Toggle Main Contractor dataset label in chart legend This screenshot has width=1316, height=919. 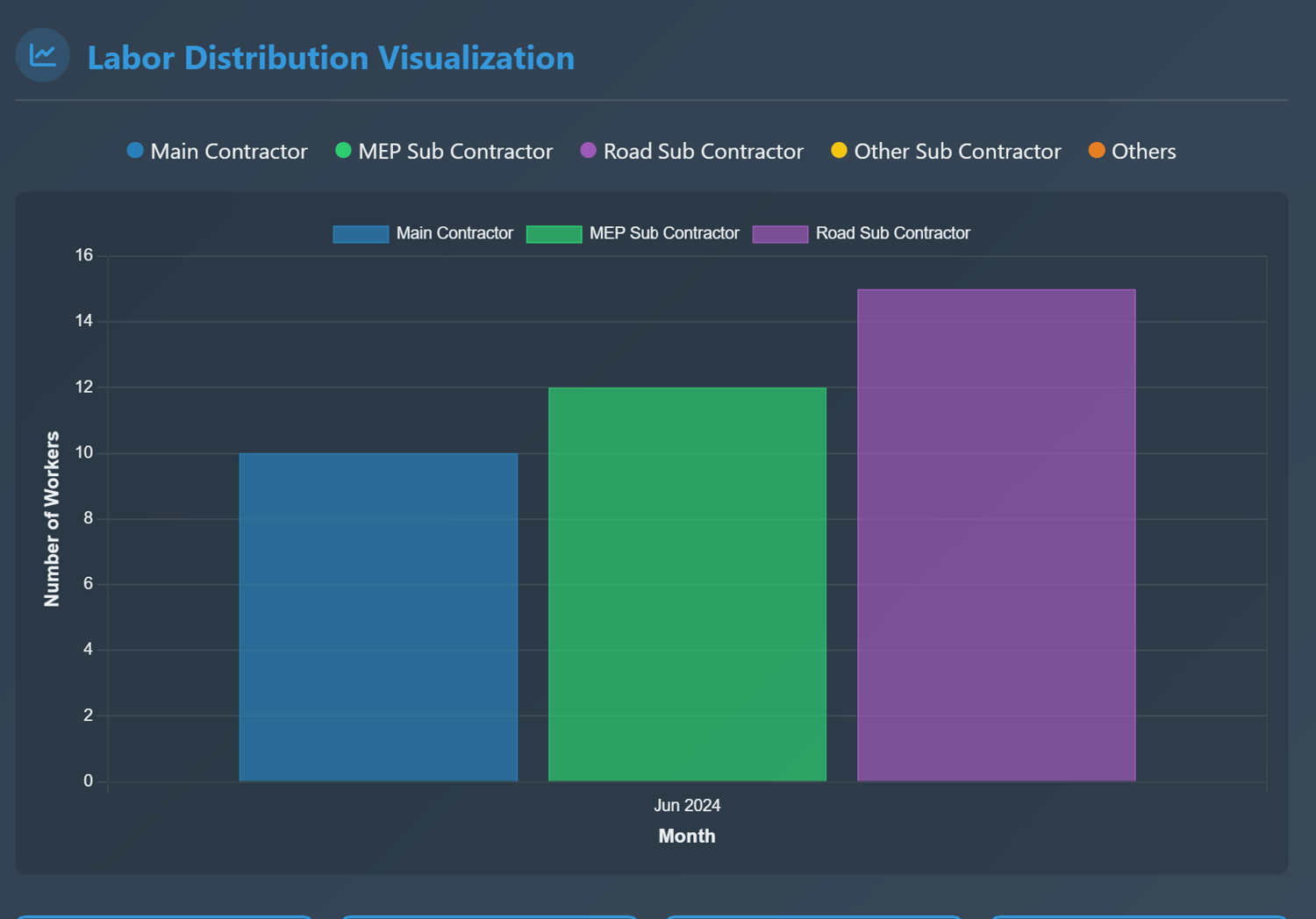tap(454, 233)
